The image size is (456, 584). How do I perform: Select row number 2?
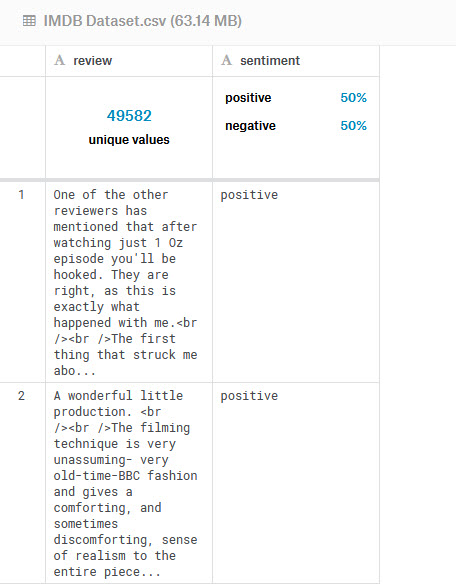coord(22,396)
